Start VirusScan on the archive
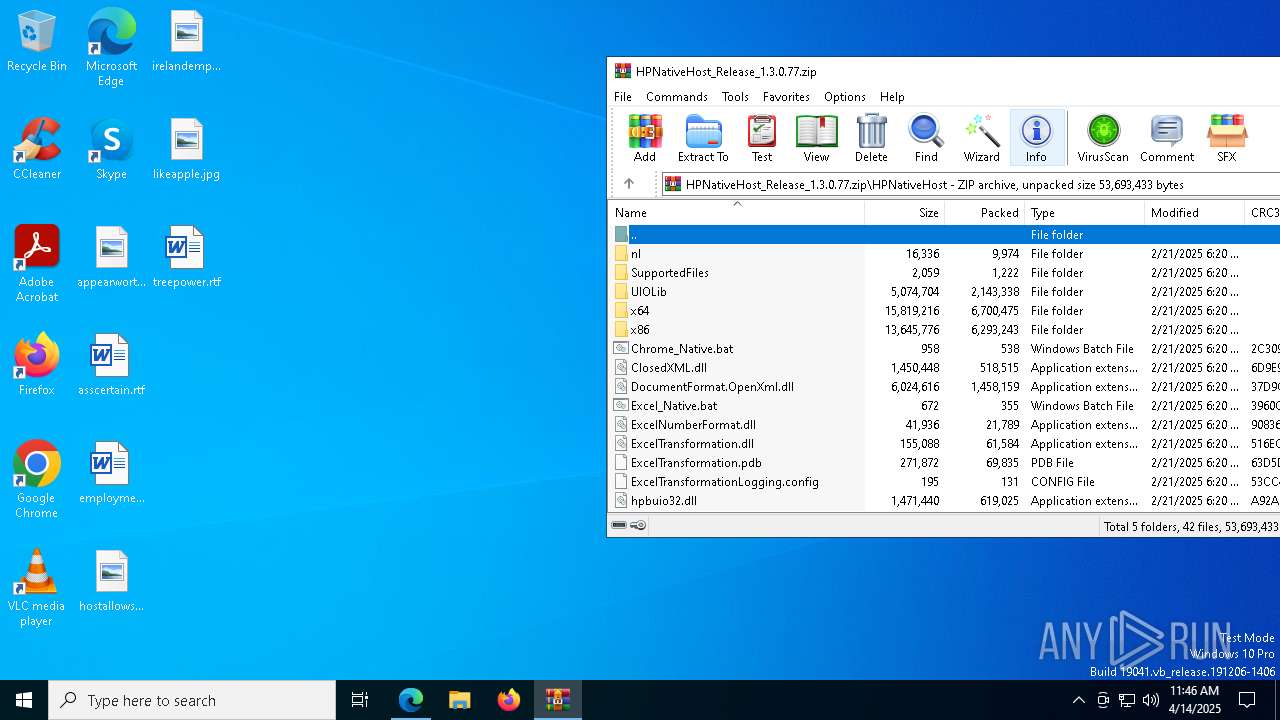 1103,138
